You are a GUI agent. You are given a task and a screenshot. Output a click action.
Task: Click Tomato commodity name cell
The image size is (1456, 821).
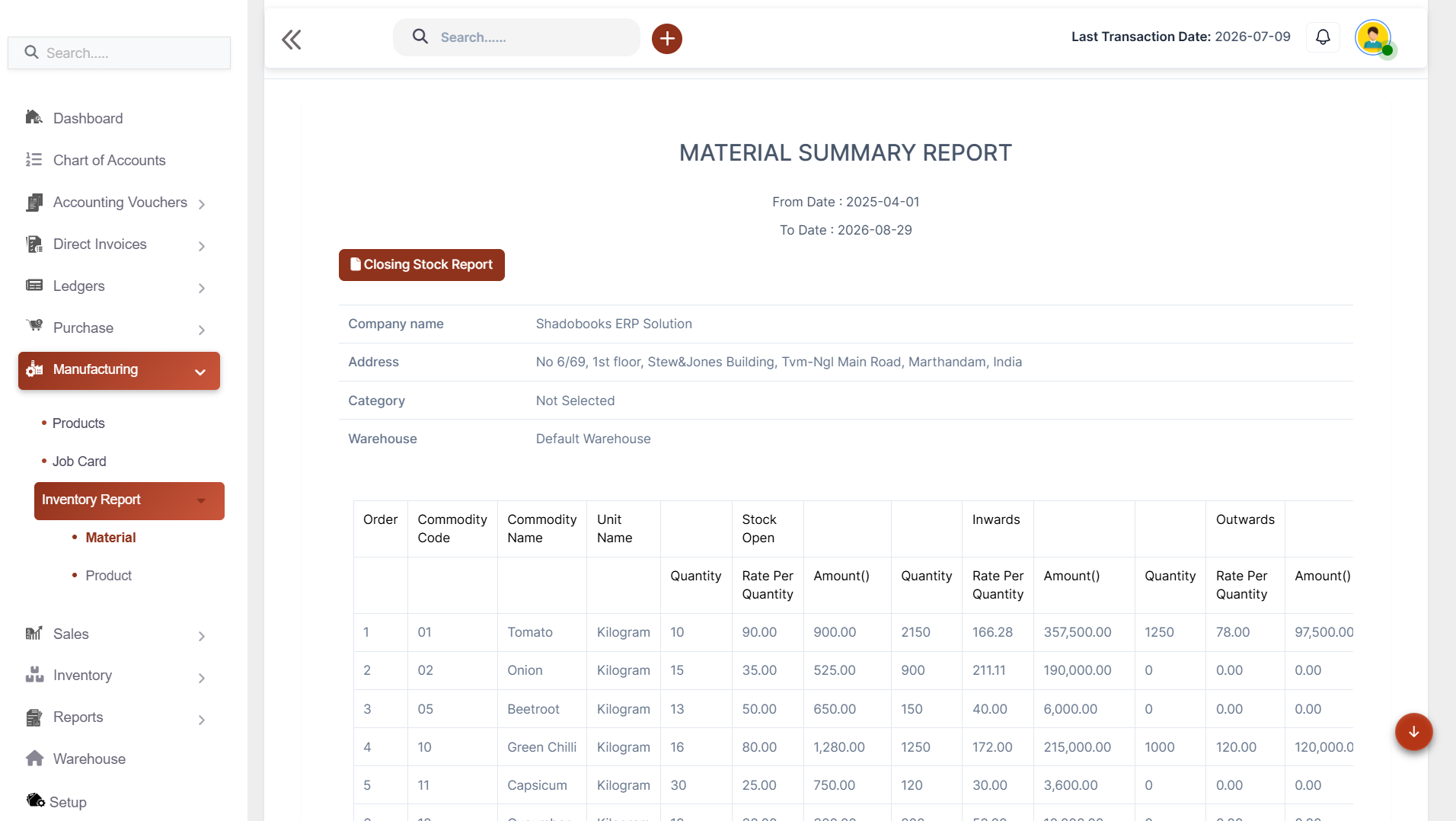coord(541,632)
